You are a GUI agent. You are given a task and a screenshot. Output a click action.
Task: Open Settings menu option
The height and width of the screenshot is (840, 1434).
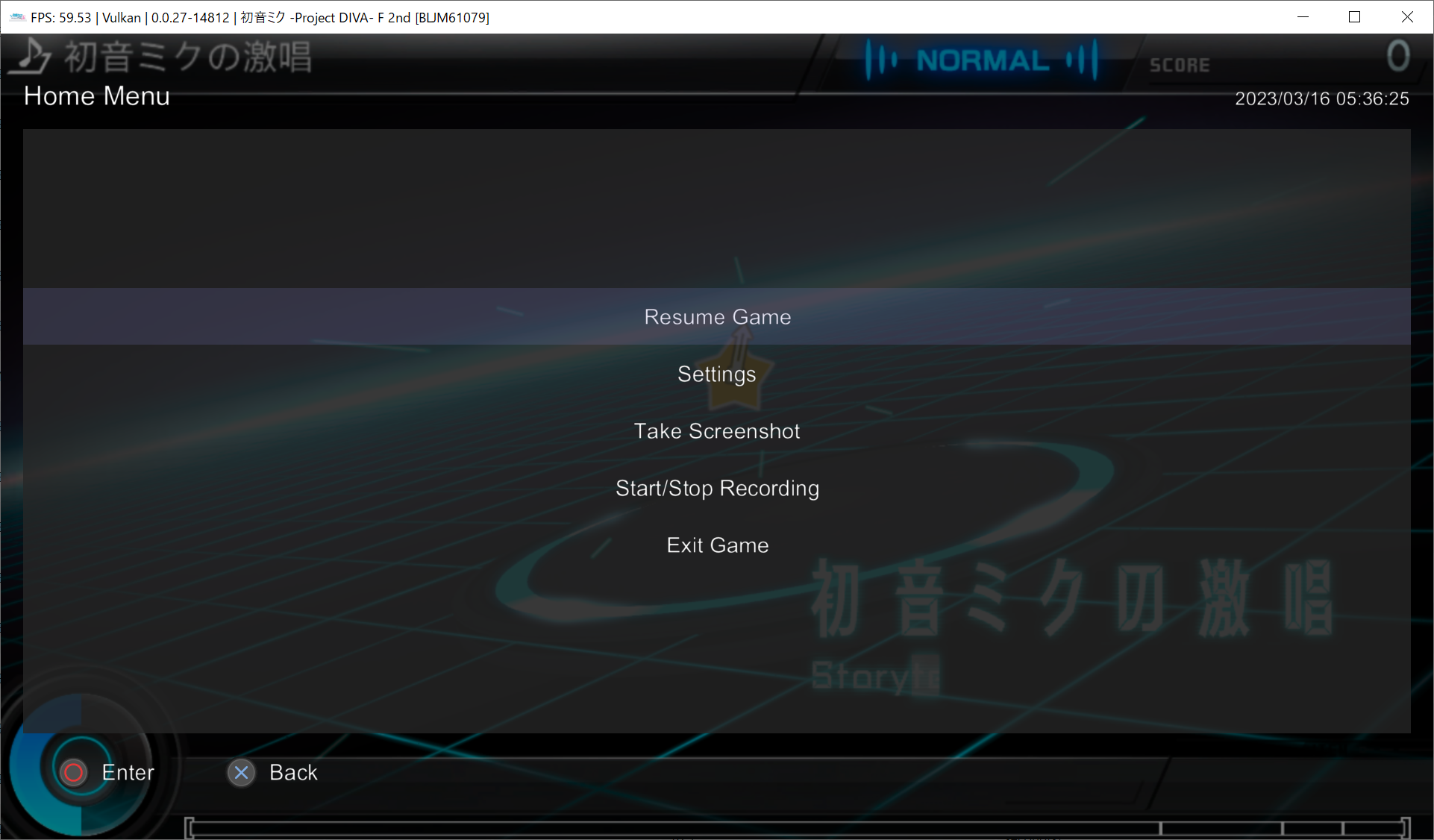pos(717,374)
